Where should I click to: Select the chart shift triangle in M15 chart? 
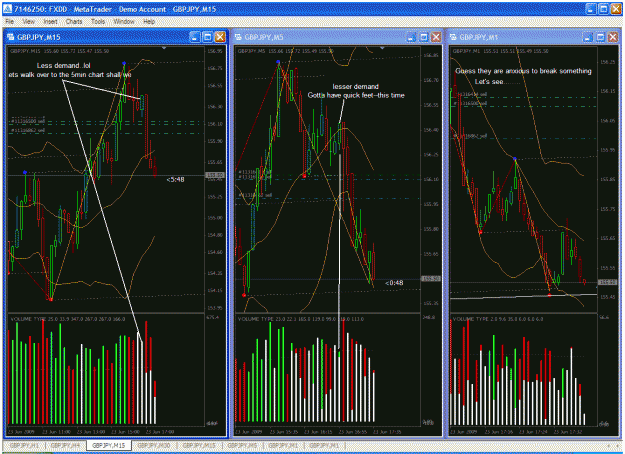(164, 48)
